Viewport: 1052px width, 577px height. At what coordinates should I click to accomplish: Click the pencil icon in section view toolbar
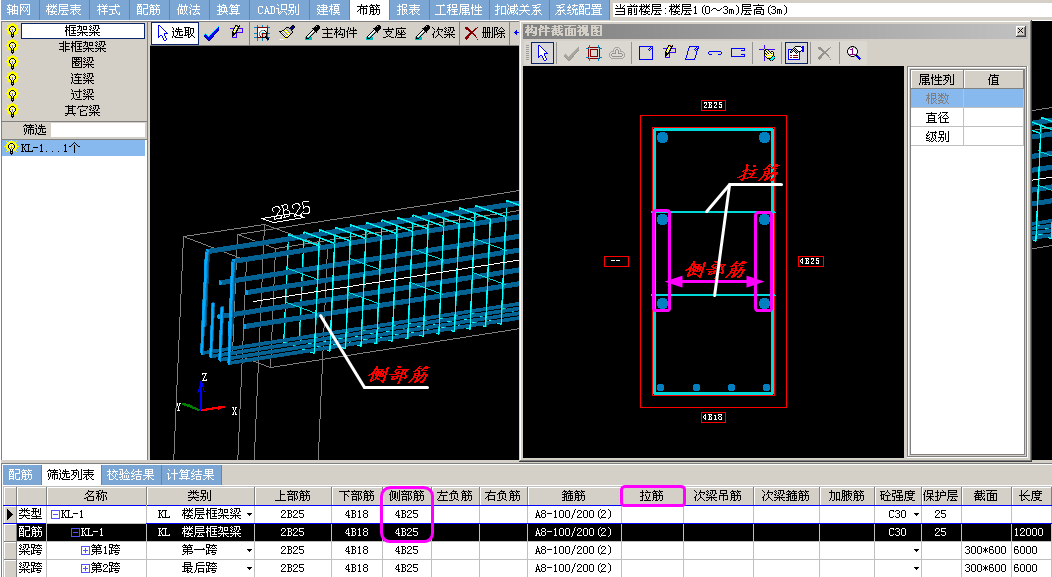[x=670, y=52]
